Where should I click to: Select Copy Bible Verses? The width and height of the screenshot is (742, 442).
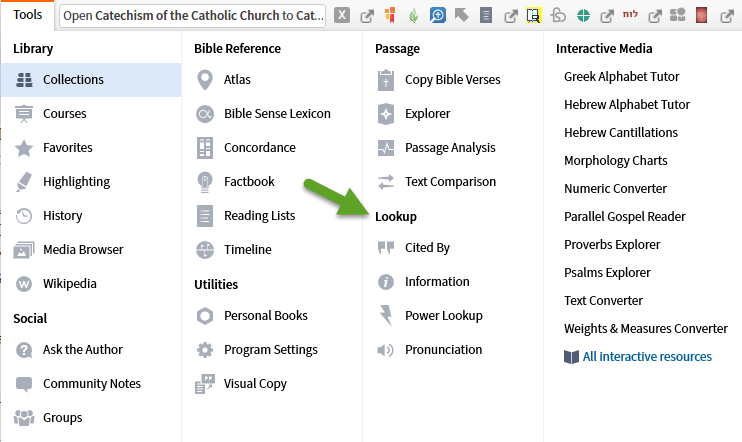[452, 80]
